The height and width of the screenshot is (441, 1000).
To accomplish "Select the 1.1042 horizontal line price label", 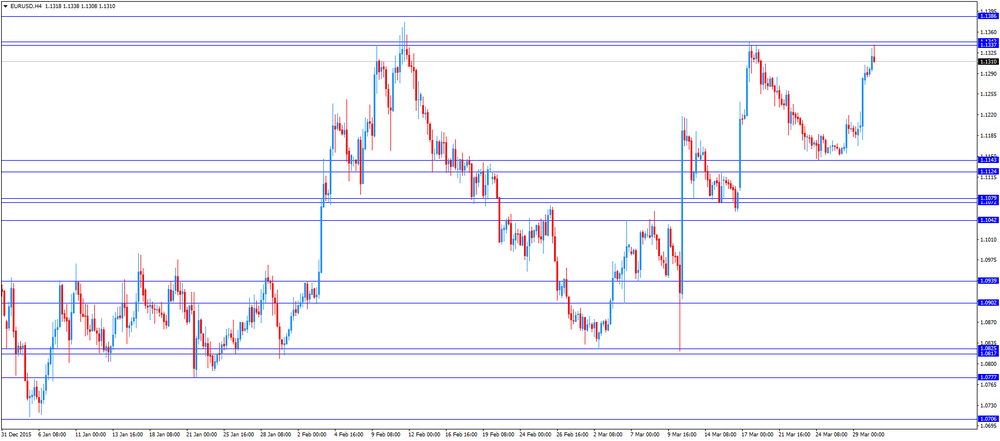I will [988, 220].
